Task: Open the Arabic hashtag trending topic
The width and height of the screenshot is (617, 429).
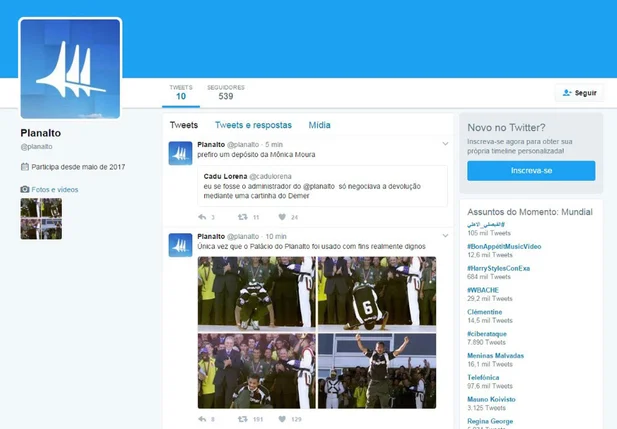Action: click(x=486, y=224)
